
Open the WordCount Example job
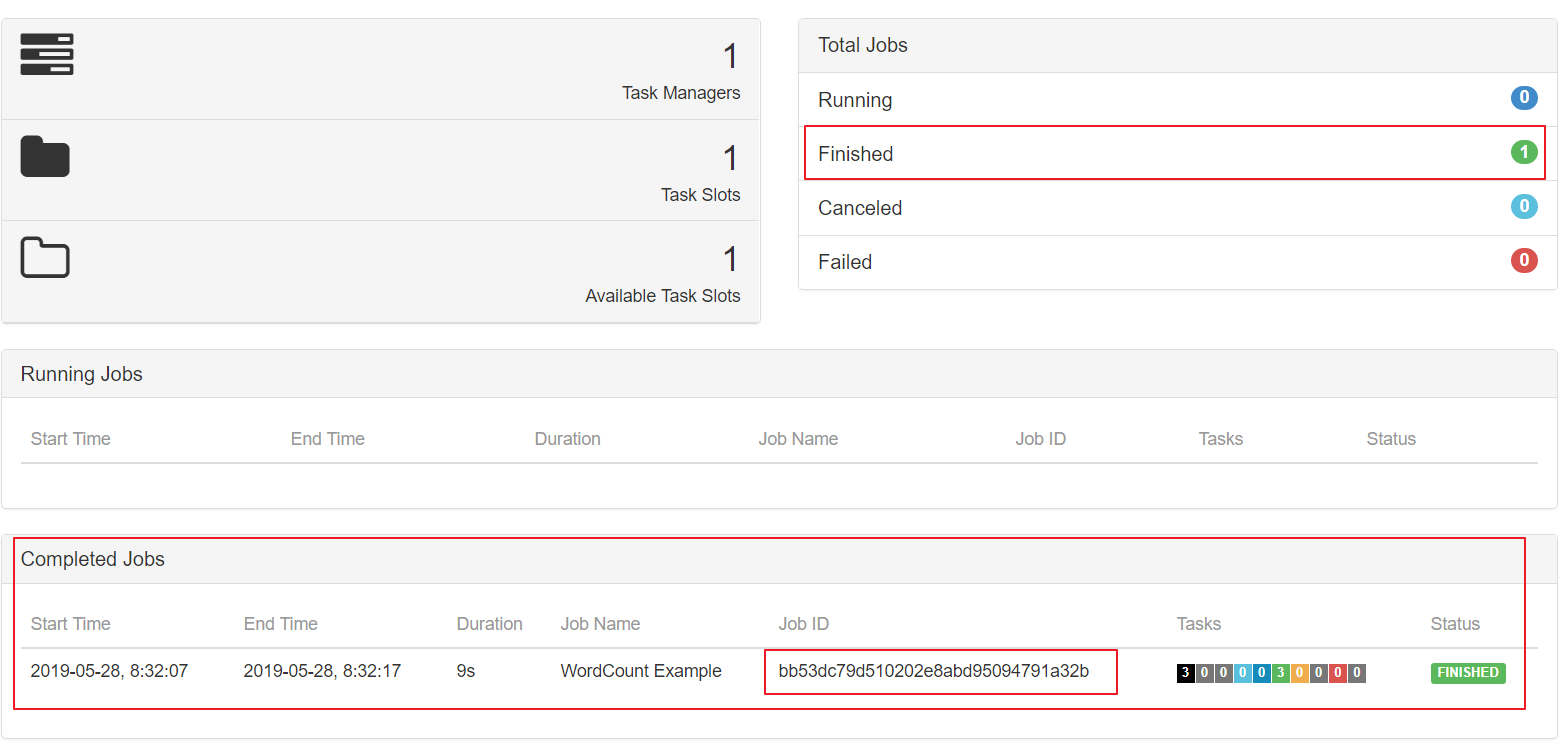(x=641, y=671)
